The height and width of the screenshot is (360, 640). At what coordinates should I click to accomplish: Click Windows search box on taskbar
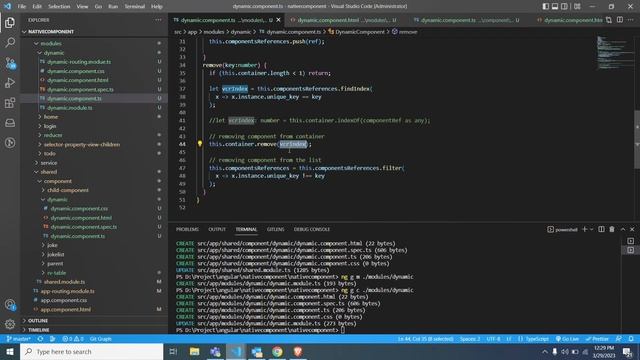click(91, 351)
